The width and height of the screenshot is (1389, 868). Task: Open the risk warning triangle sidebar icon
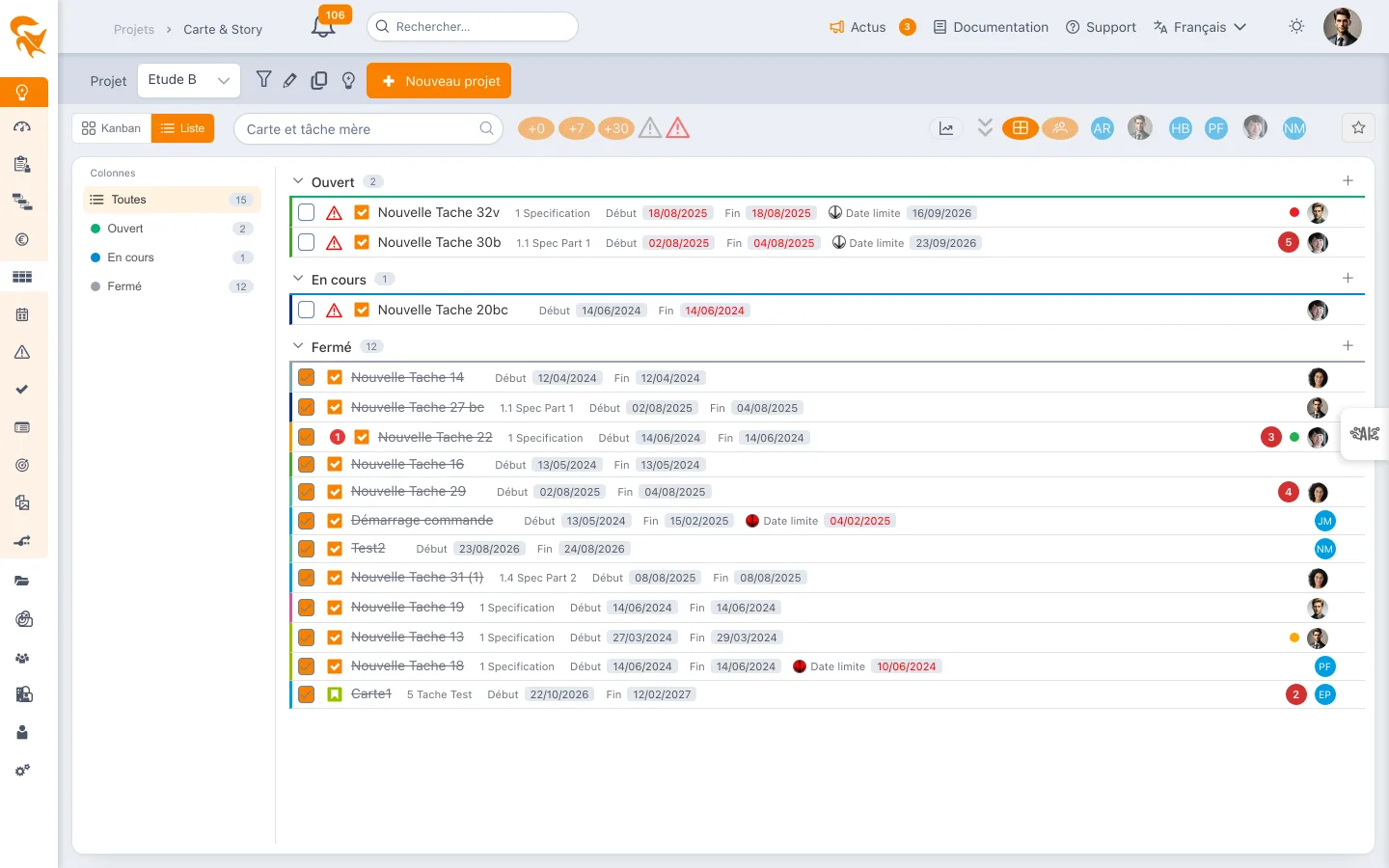click(x=22, y=352)
